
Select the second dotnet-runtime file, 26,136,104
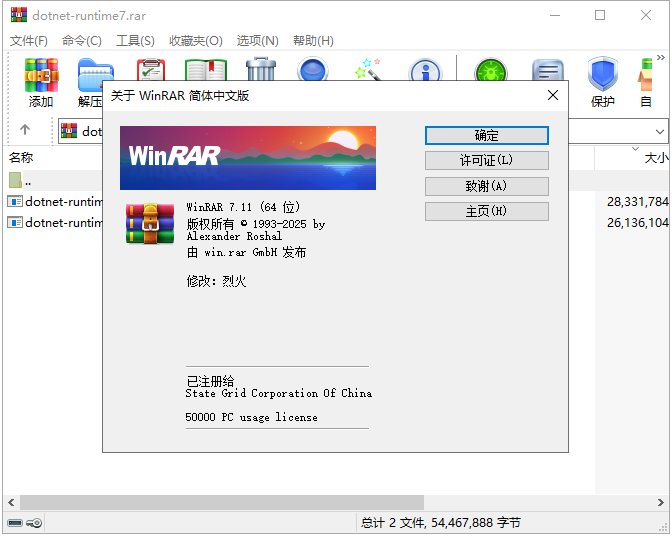(55, 222)
